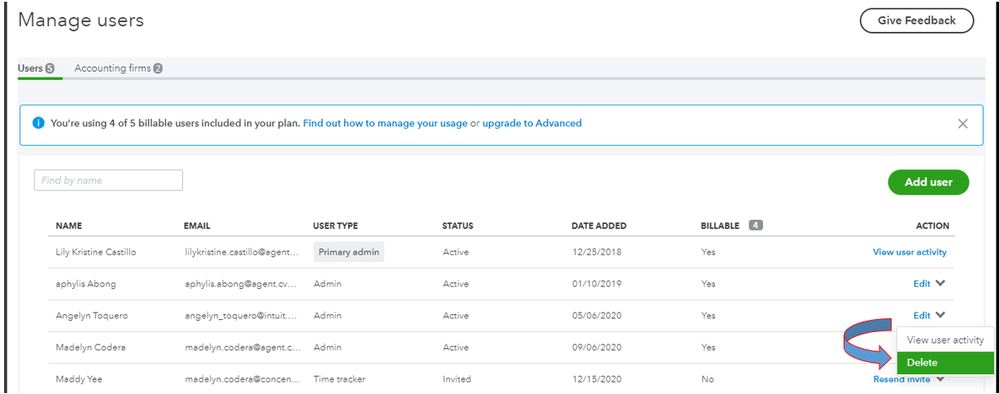
Task: Sort by the NAME column header
Action: (69, 226)
